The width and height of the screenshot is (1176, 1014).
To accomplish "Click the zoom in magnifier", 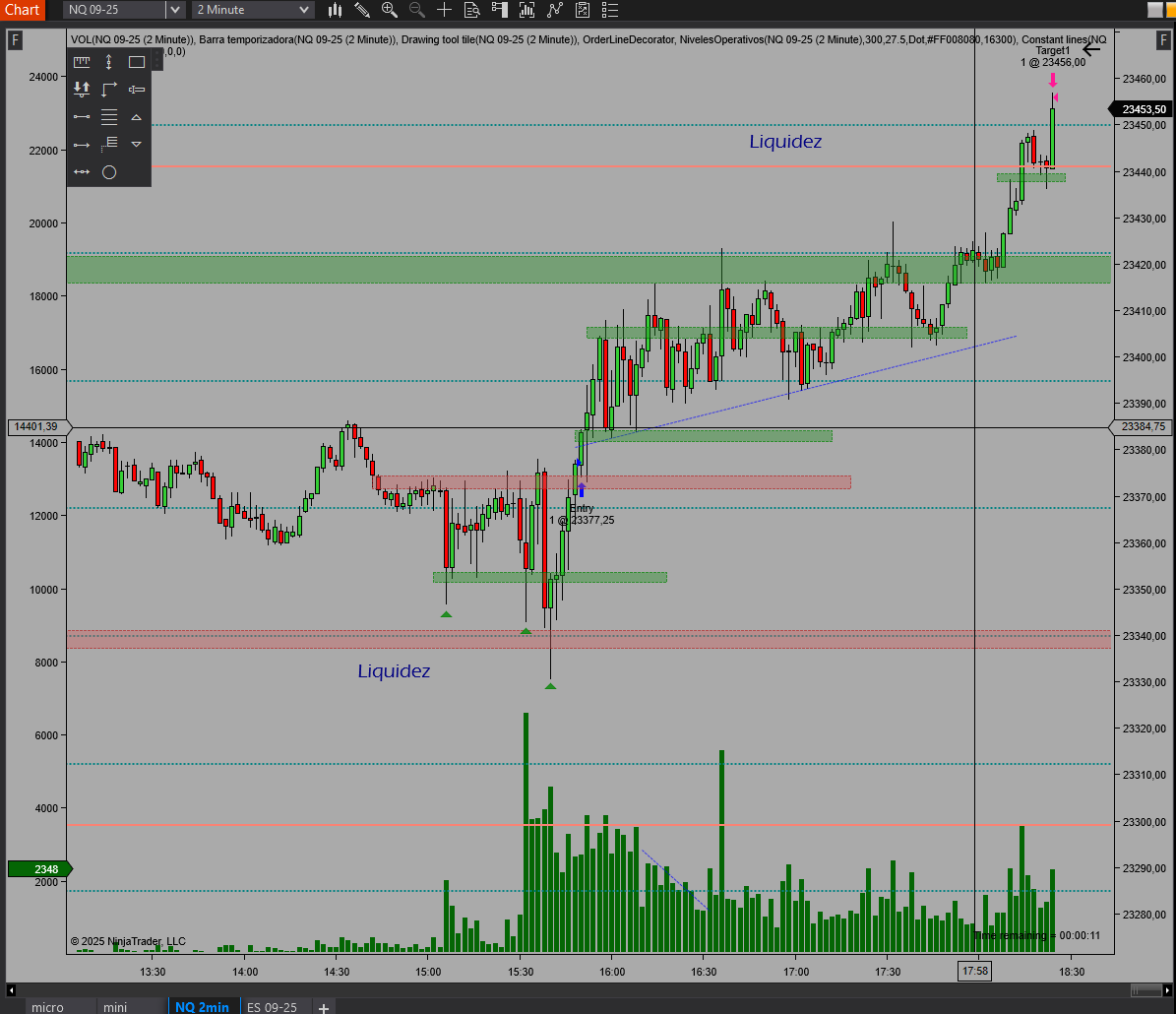I will click(390, 10).
